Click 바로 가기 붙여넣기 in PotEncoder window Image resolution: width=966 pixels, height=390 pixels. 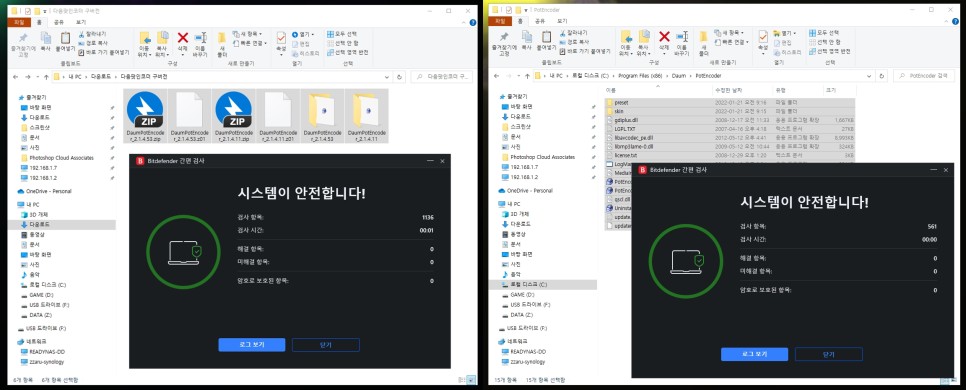(585, 52)
